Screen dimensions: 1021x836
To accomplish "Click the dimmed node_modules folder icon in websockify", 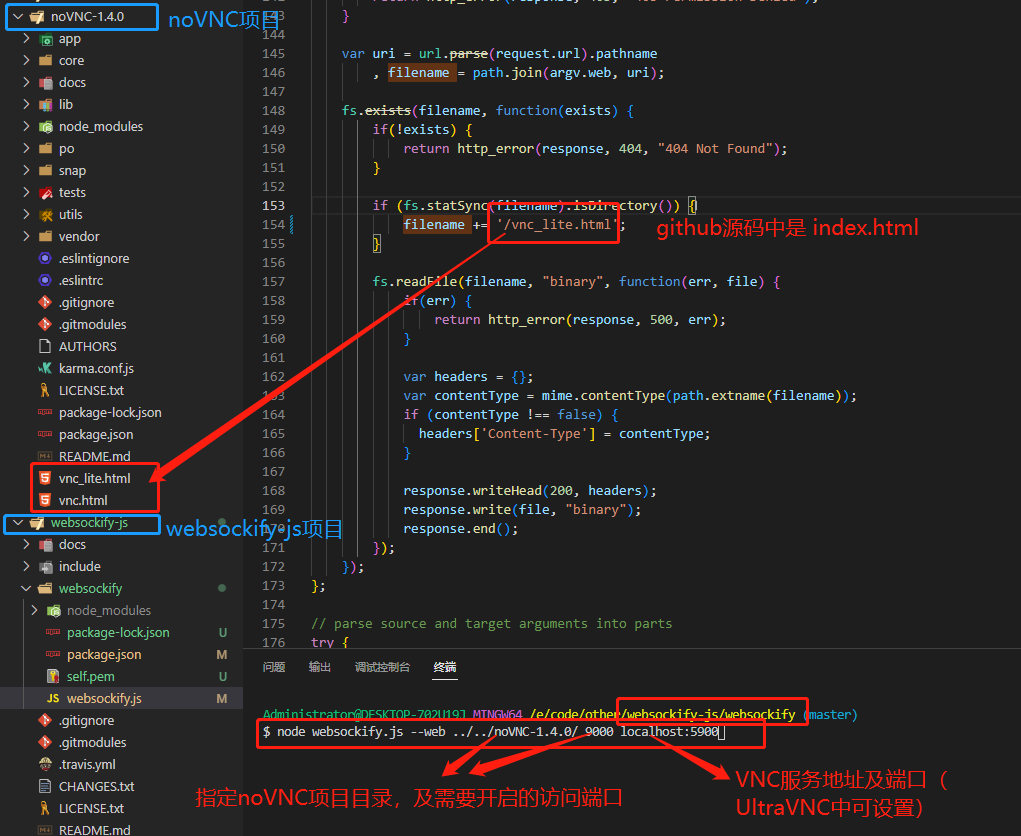I will point(54,611).
